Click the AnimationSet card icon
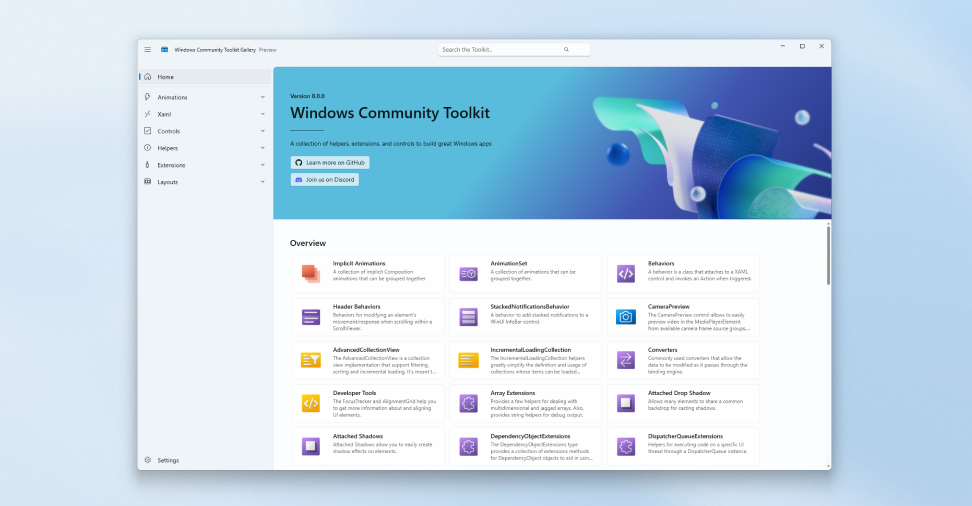The width and height of the screenshot is (972, 506). [x=468, y=273]
